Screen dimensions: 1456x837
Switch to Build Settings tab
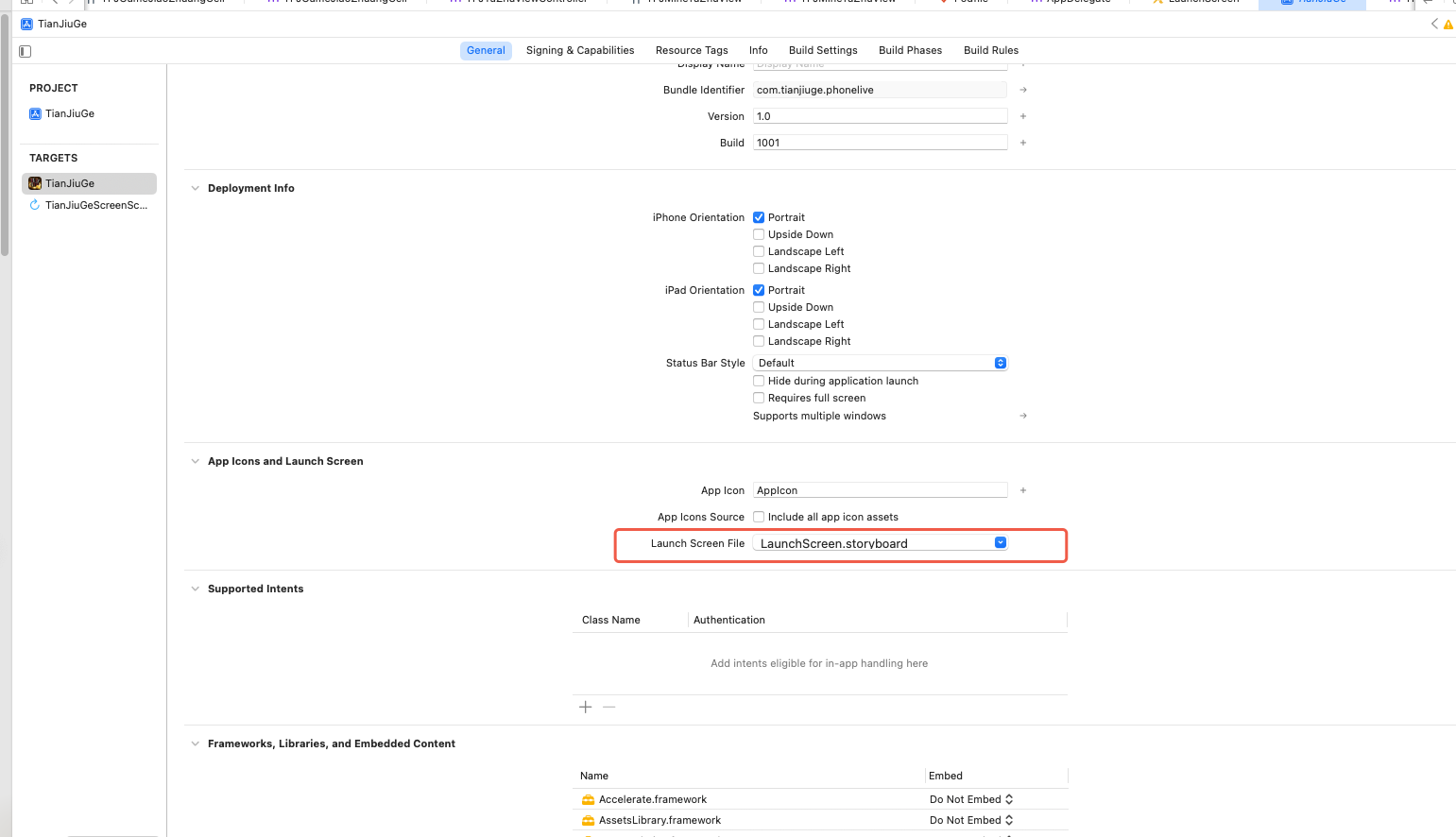[x=823, y=50]
